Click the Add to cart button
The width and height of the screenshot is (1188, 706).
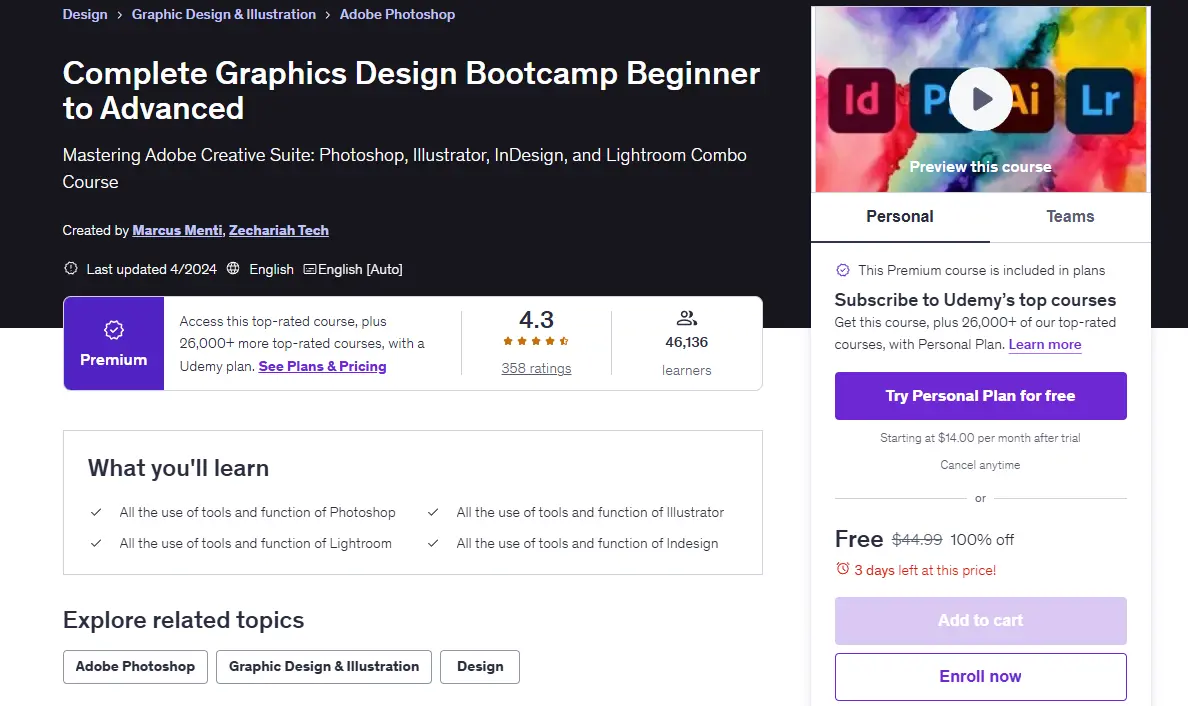pyautogui.click(x=980, y=620)
